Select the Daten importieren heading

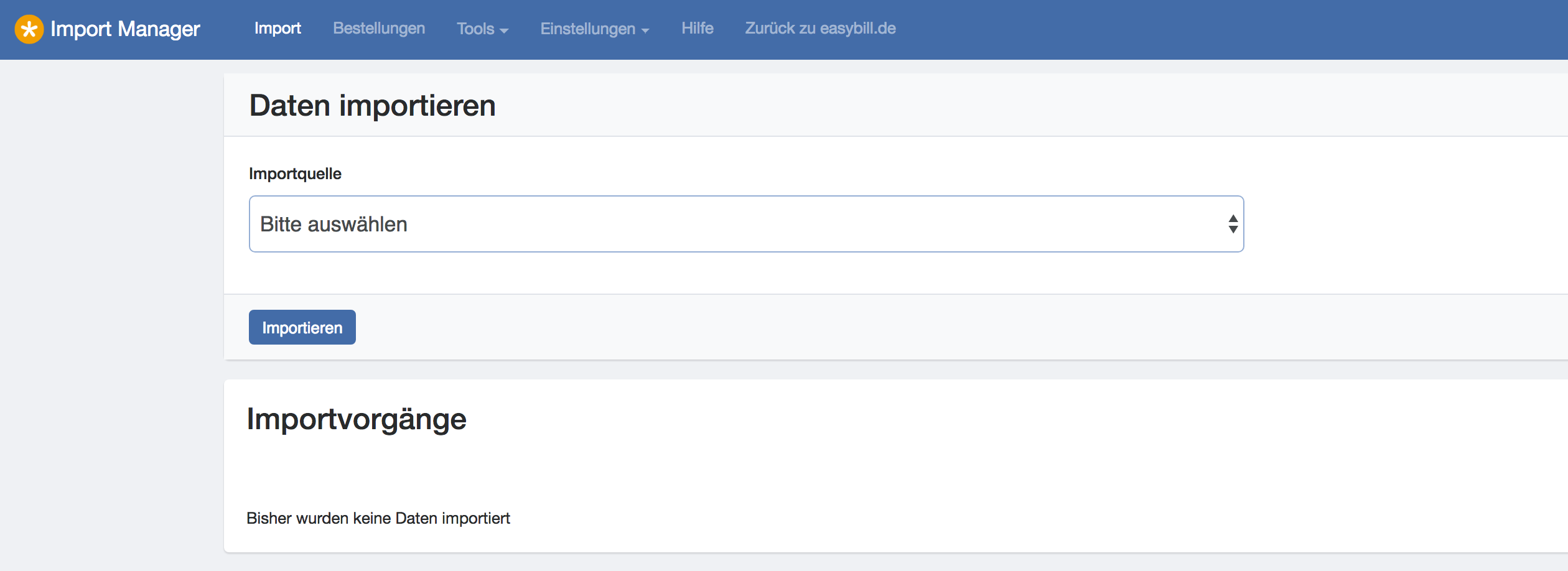(372, 105)
